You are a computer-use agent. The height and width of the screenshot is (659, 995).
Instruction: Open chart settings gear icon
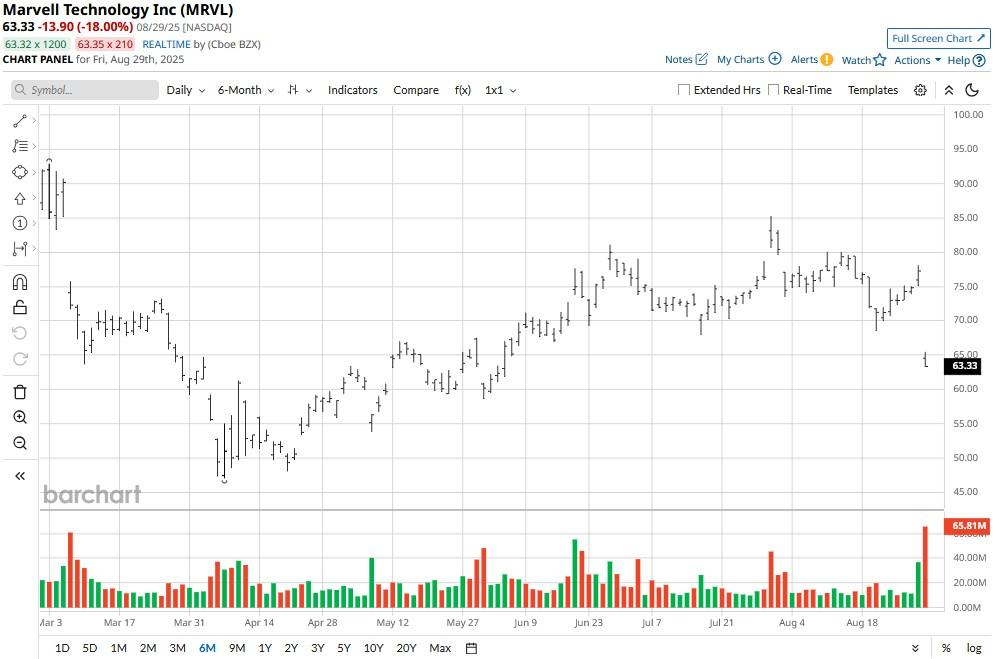coord(920,90)
